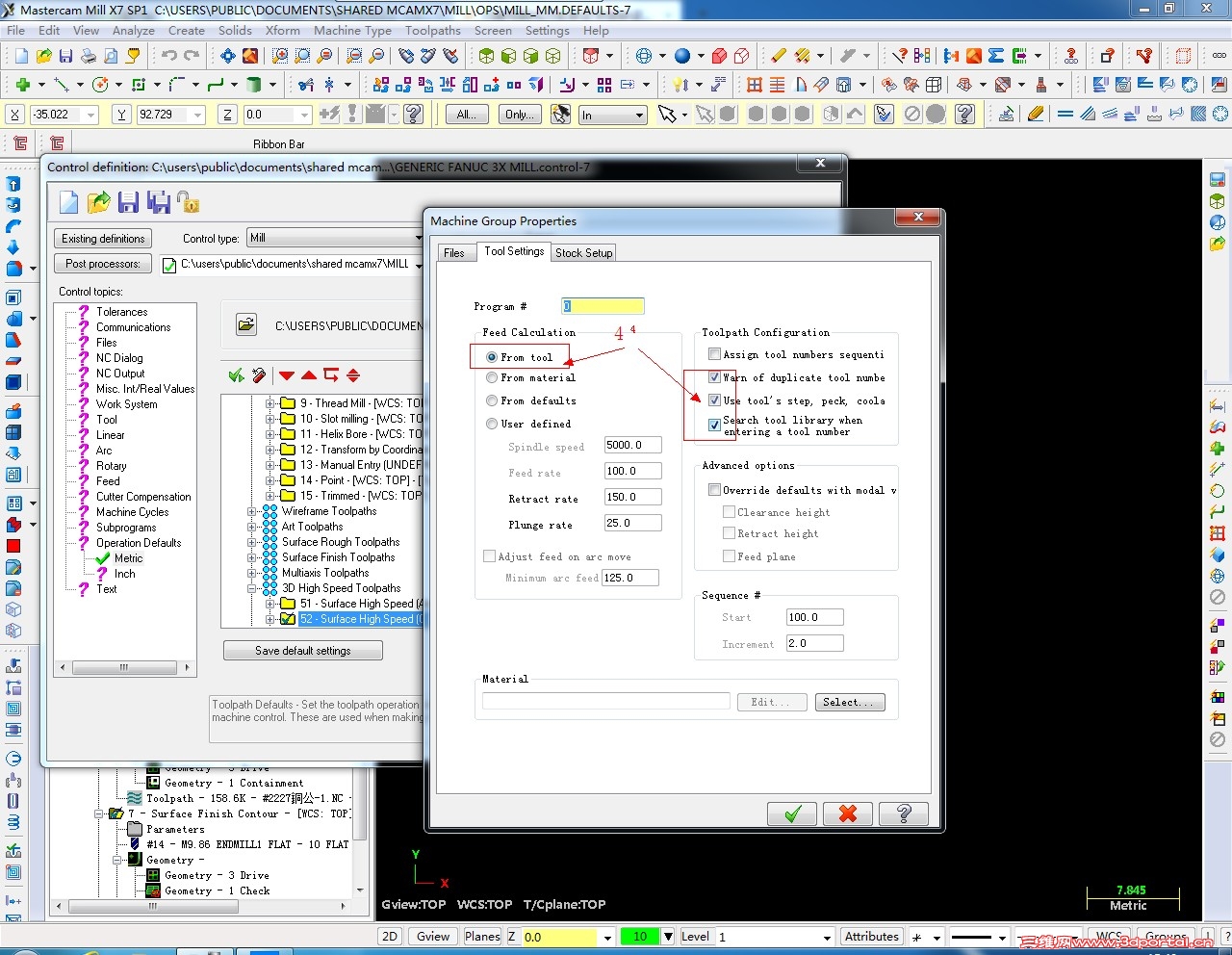Click the Existing definitions button
This screenshot has width=1232, height=955.
pos(103,239)
